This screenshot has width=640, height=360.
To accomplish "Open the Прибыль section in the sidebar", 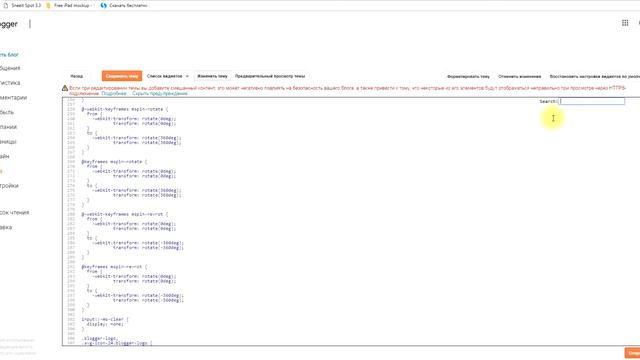I will tap(7, 112).
